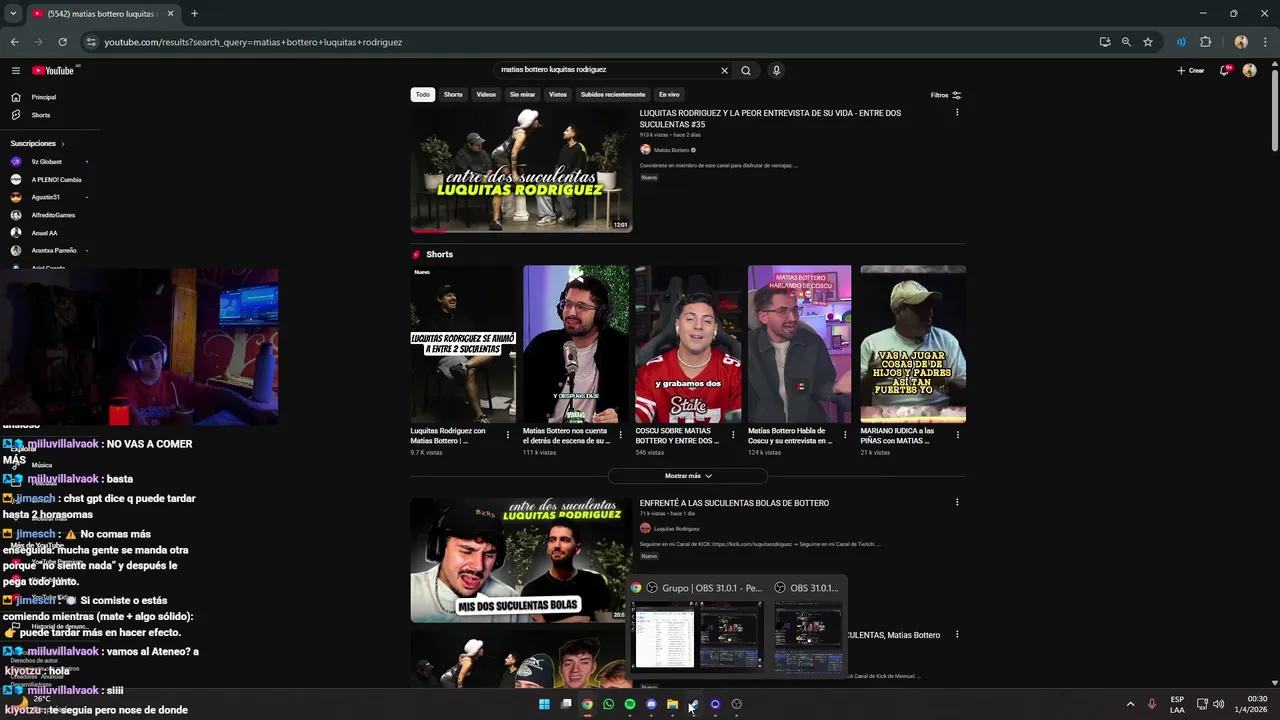Go to the YouTube home logo
The width and height of the screenshot is (1280, 720).
pos(53,70)
